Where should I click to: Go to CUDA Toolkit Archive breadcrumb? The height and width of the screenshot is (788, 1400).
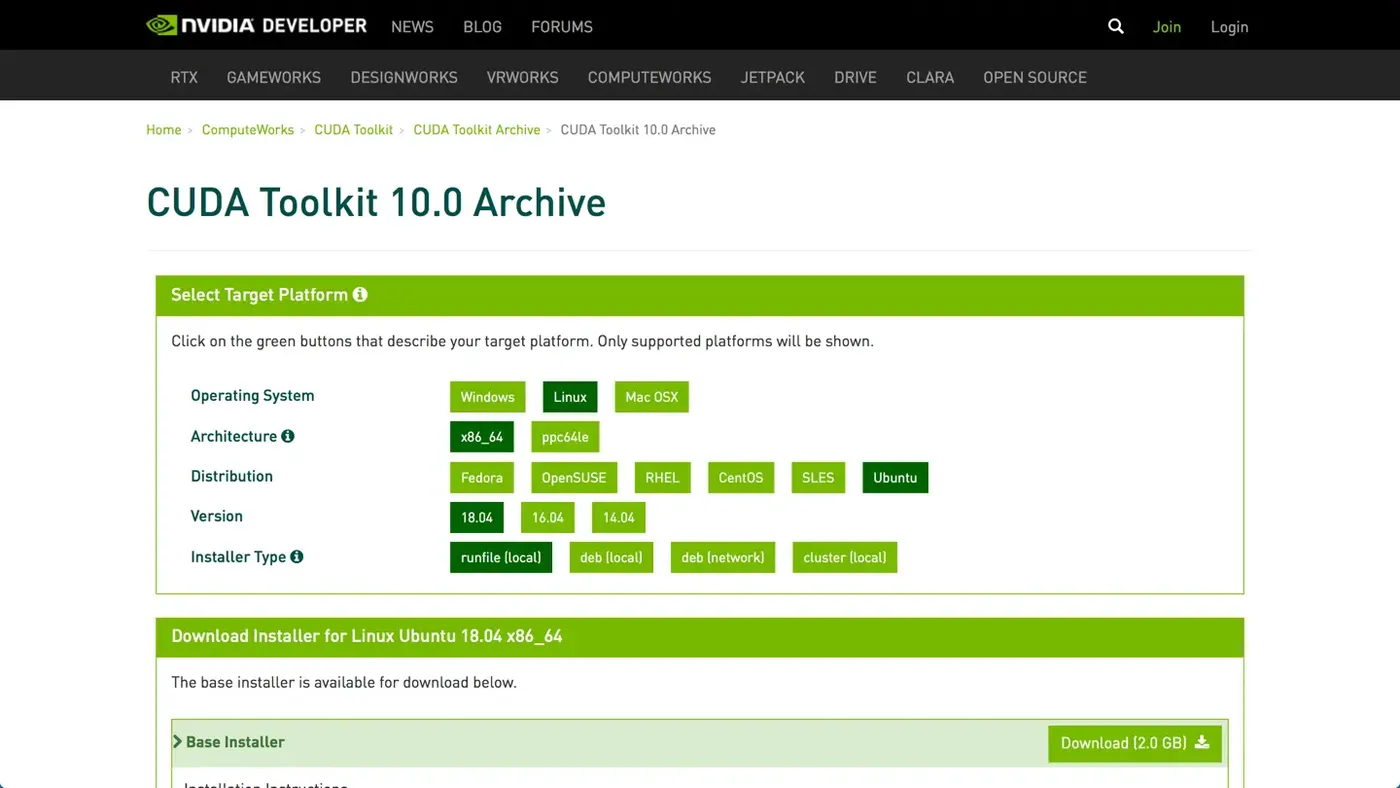pos(477,130)
